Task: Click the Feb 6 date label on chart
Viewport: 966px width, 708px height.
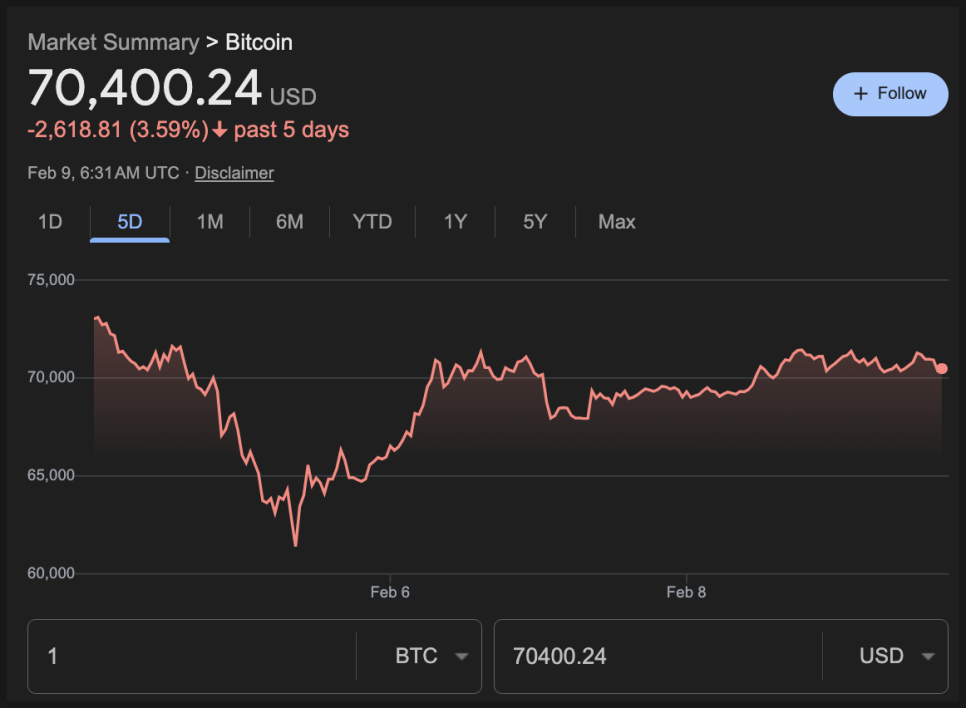Action: (x=390, y=592)
